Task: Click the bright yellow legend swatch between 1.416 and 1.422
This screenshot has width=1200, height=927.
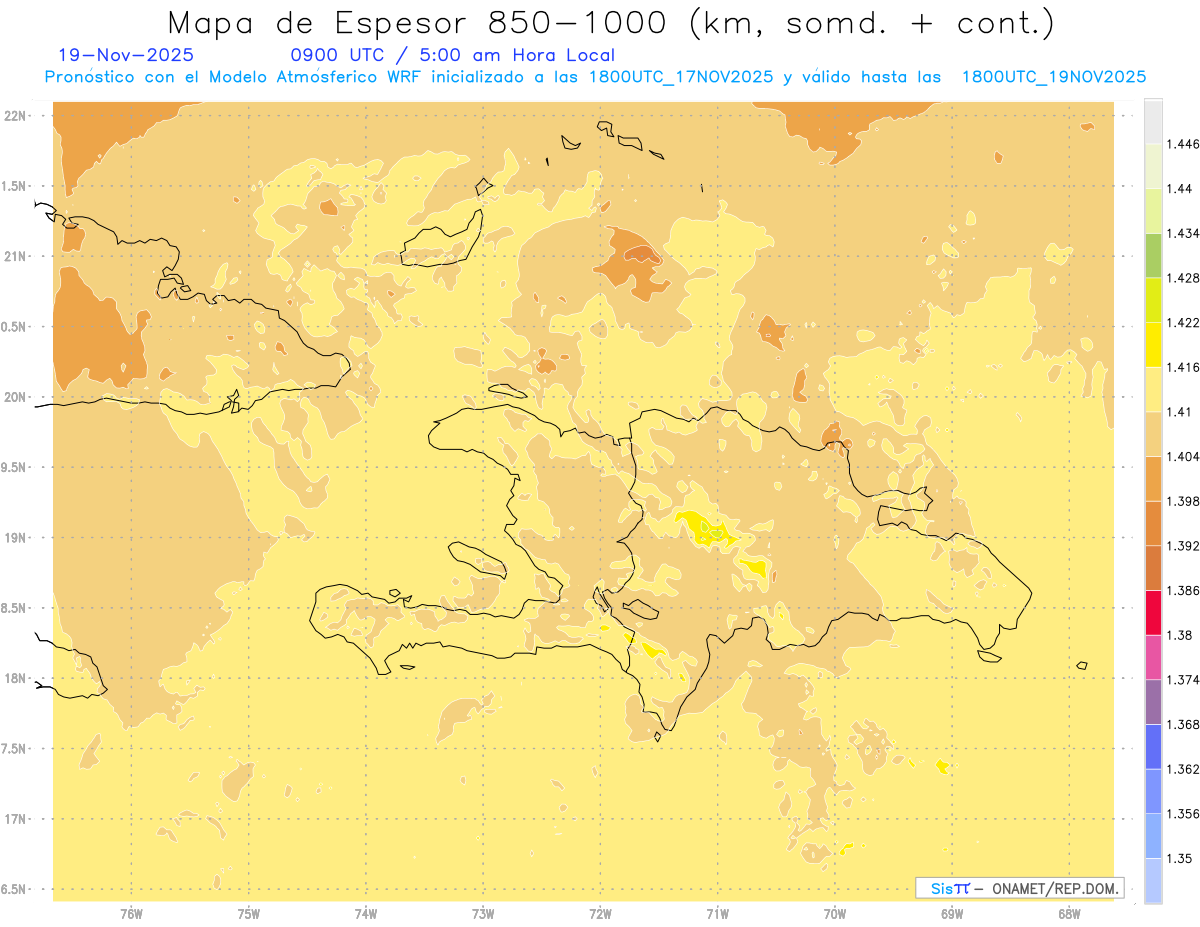Action: tap(1153, 344)
